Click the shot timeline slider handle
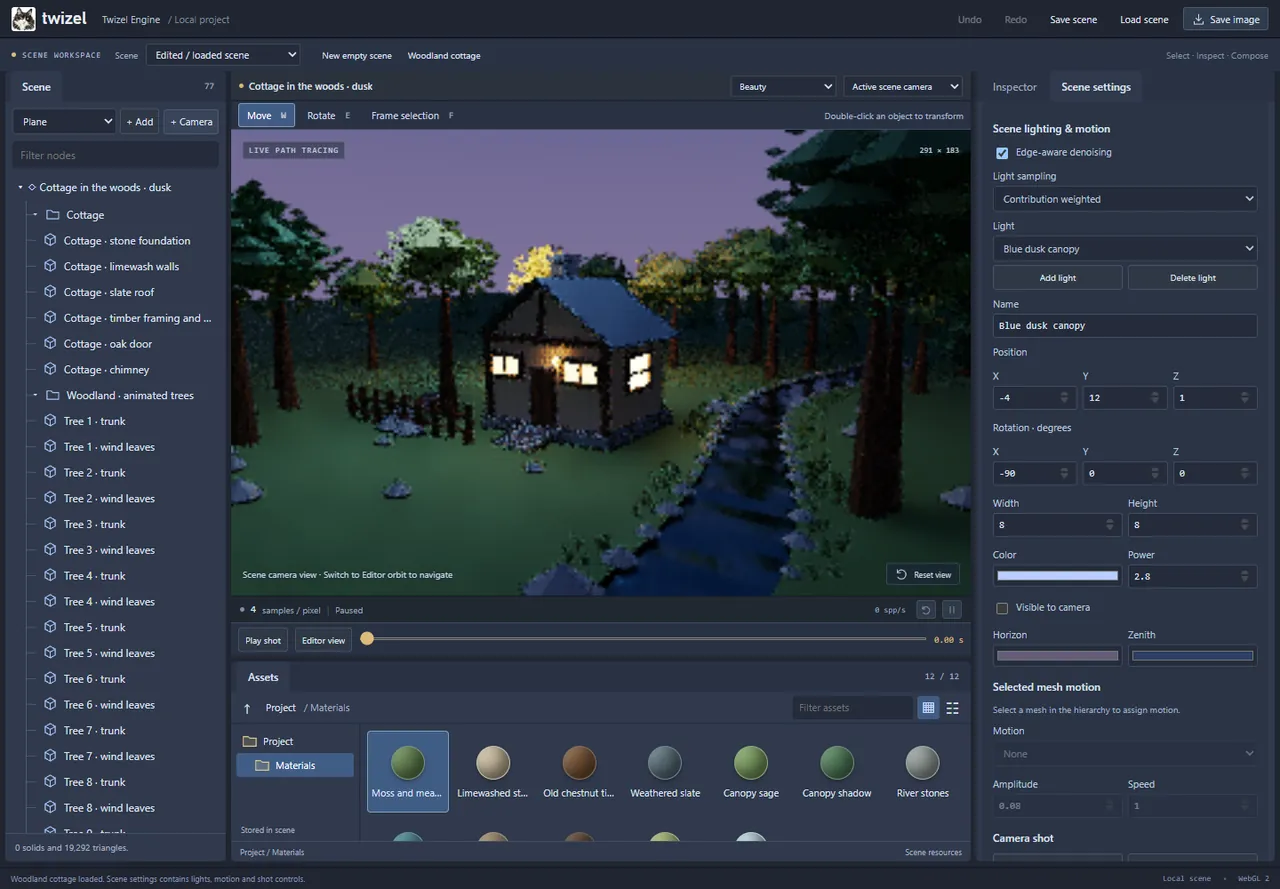The width and height of the screenshot is (1280, 889). (x=367, y=639)
